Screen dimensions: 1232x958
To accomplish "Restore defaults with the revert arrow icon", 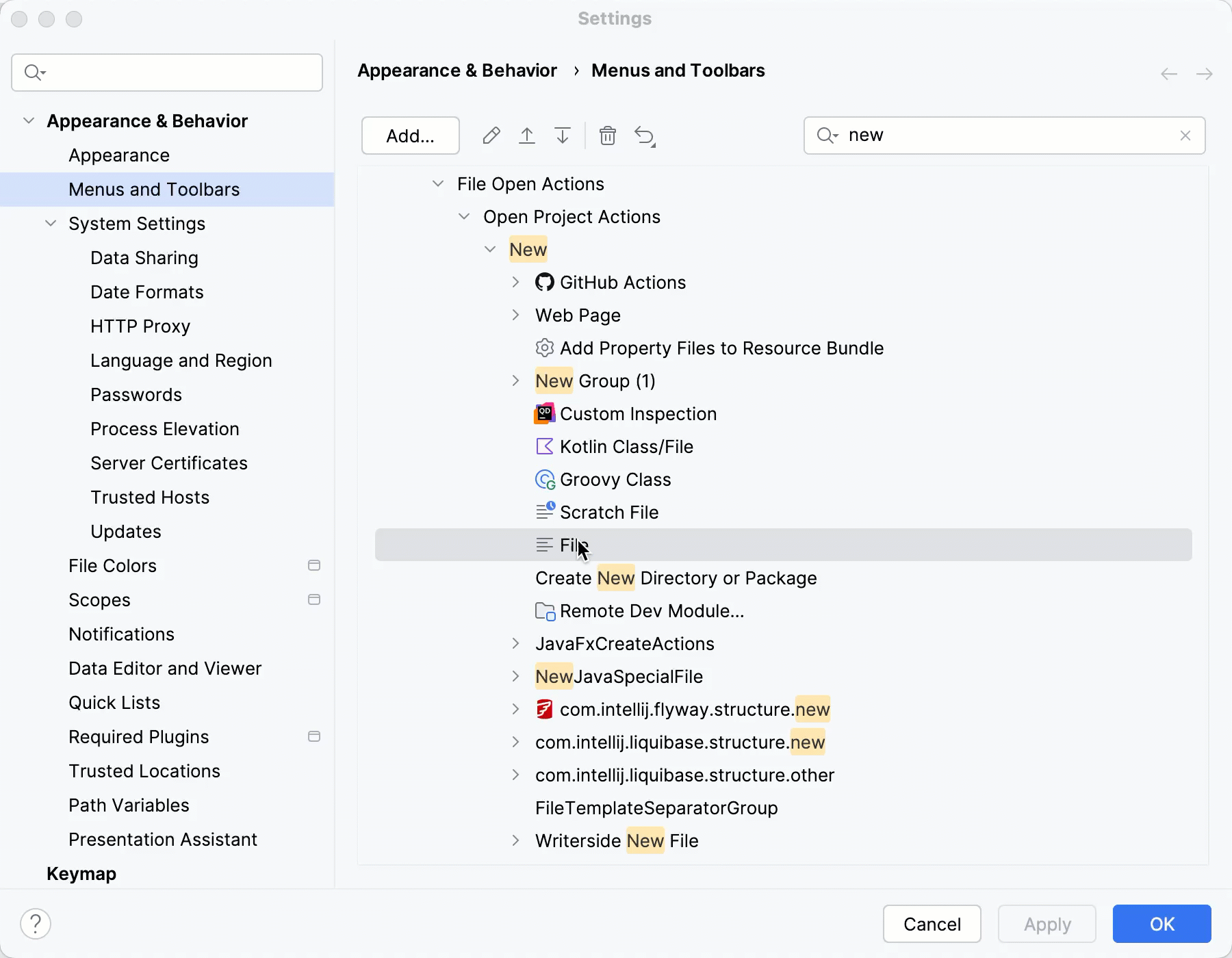I will coord(644,135).
